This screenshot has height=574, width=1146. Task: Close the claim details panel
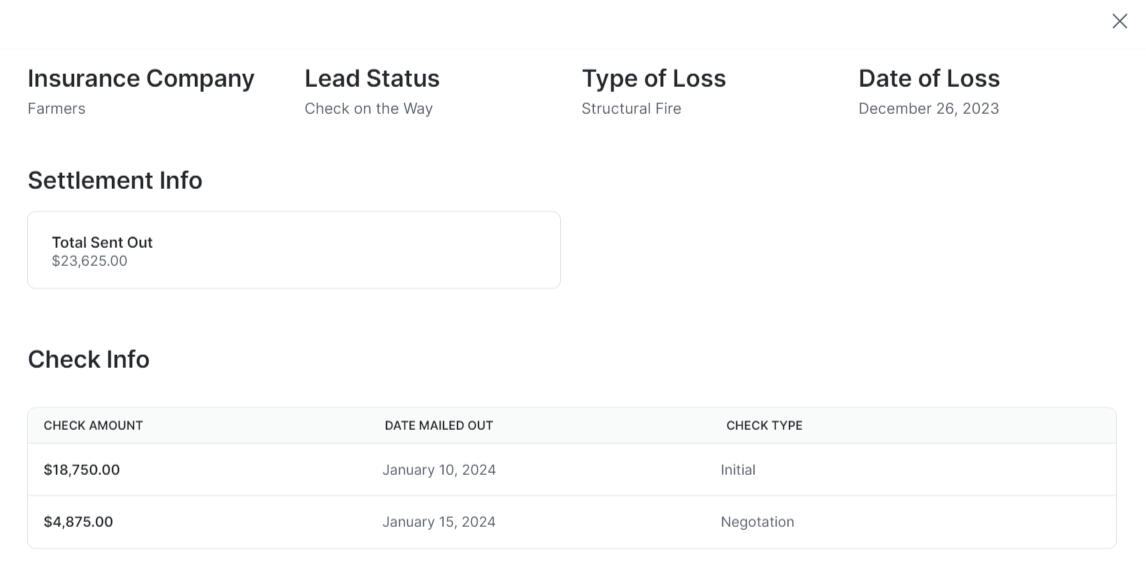[1119, 21]
